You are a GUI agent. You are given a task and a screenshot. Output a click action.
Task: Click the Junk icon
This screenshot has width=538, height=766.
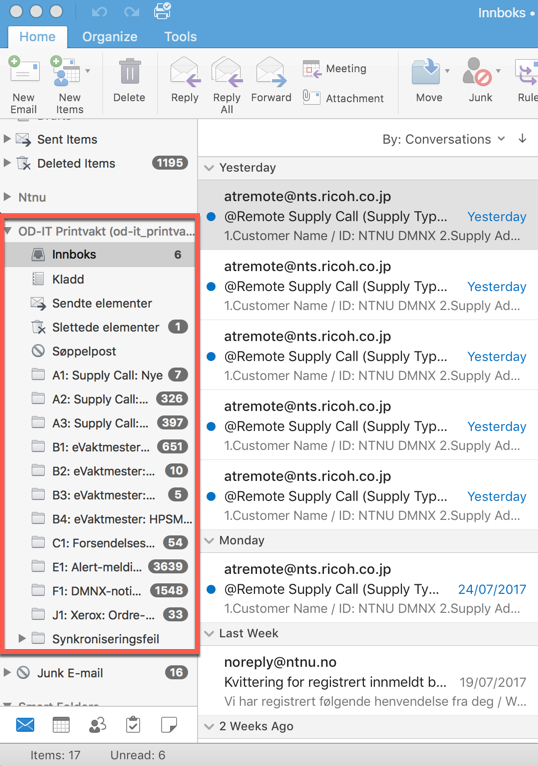[x=477, y=72]
